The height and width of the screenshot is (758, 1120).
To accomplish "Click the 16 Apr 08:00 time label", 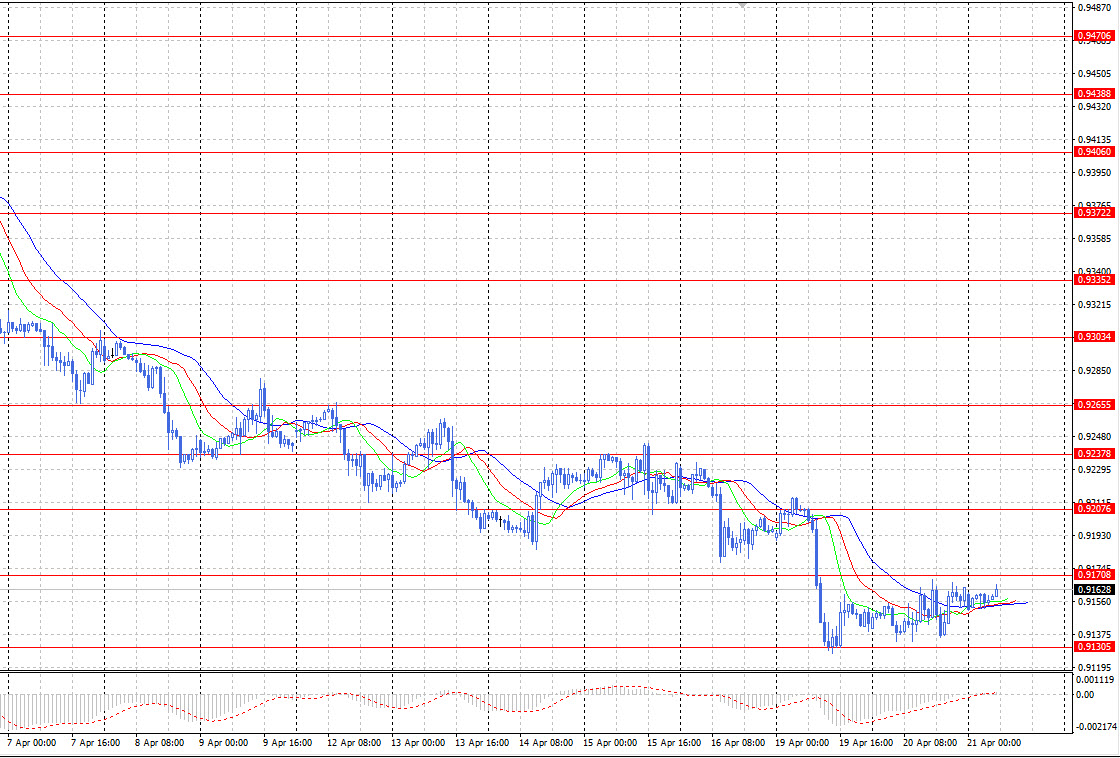I will click(x=738, y=743).
